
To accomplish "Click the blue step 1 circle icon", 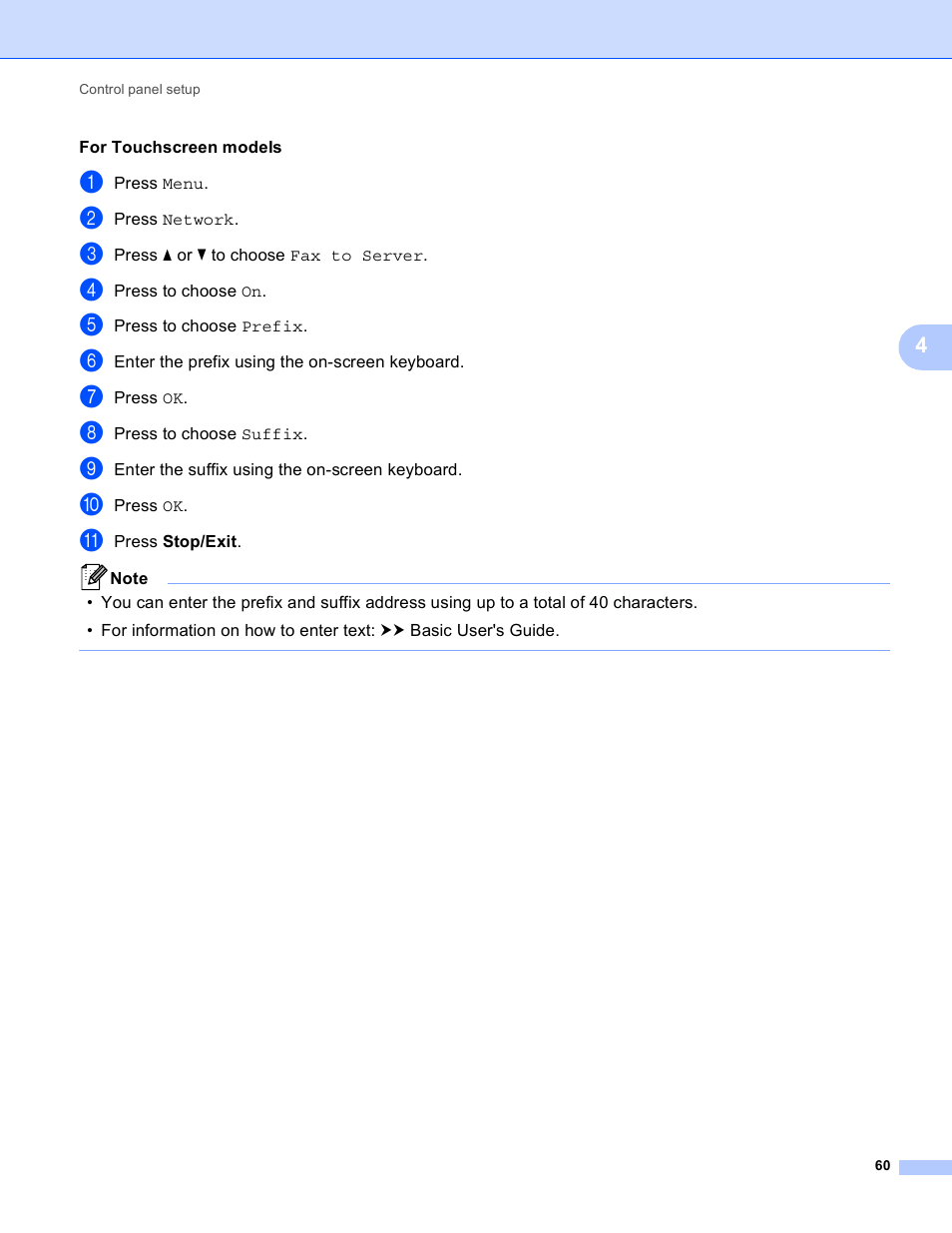I will [92, 182].
